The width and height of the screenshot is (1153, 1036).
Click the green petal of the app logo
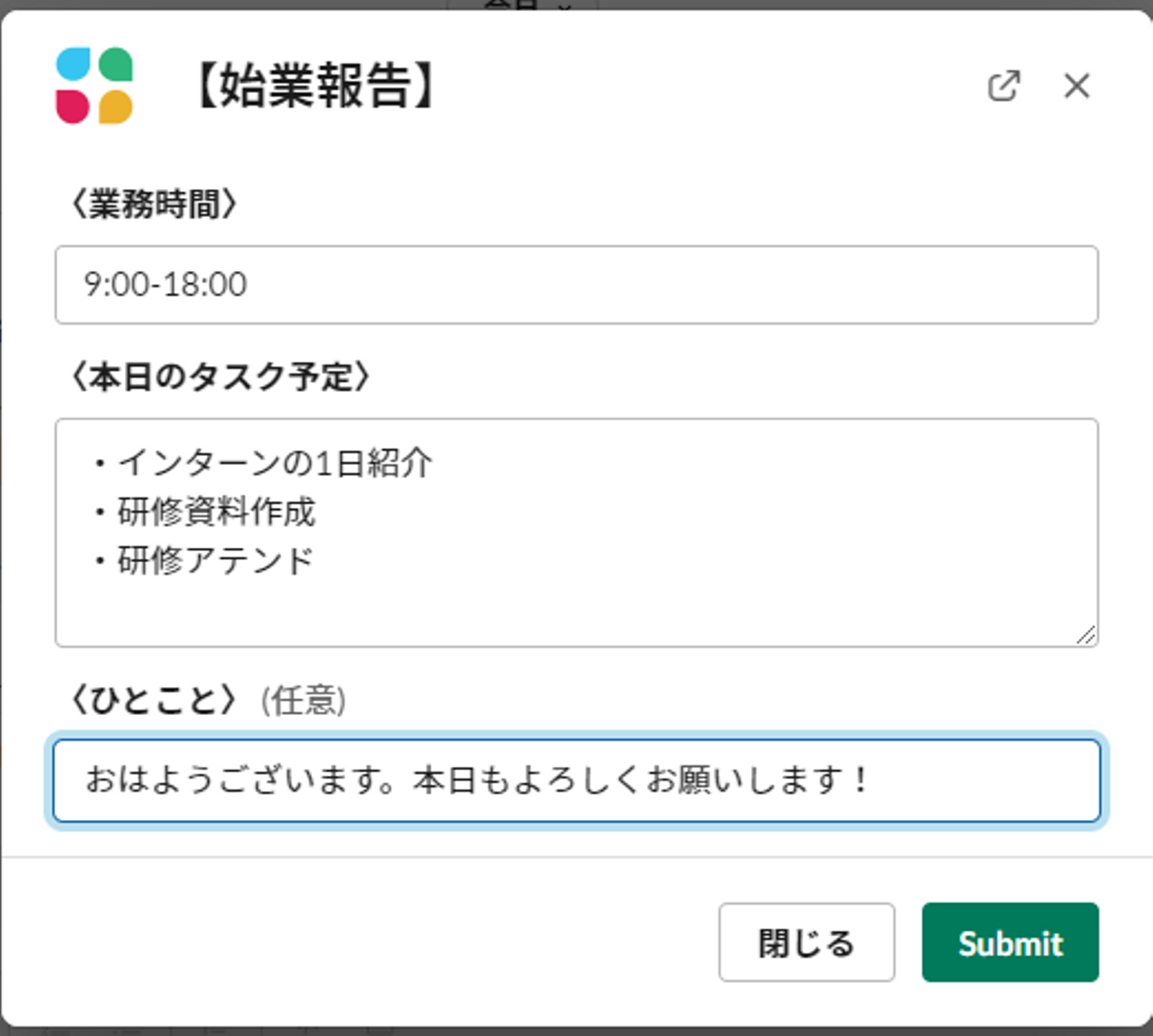115,65
